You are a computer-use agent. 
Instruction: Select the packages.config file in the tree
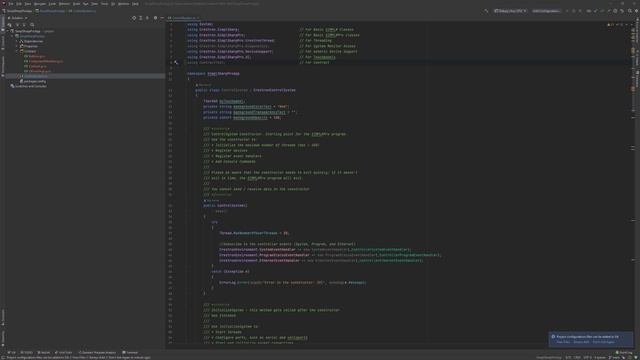point(33,81)
